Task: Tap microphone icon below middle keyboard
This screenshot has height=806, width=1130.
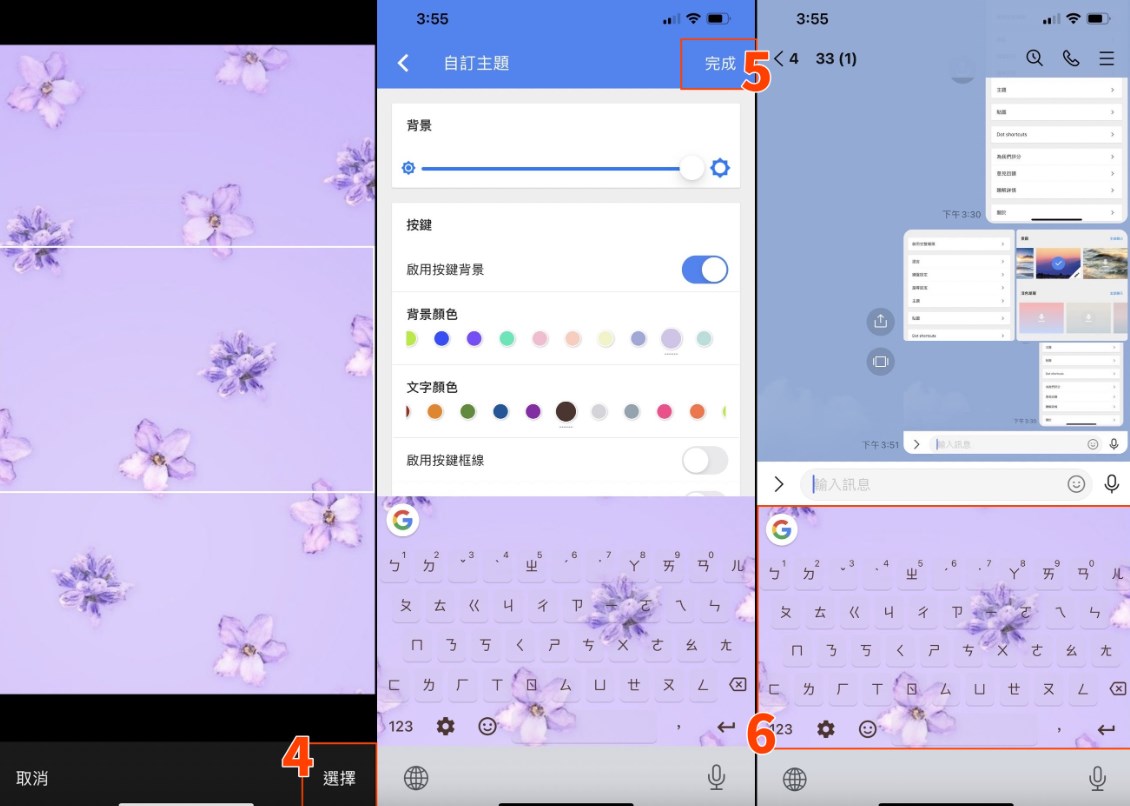Action: click(x=716, y=778)
